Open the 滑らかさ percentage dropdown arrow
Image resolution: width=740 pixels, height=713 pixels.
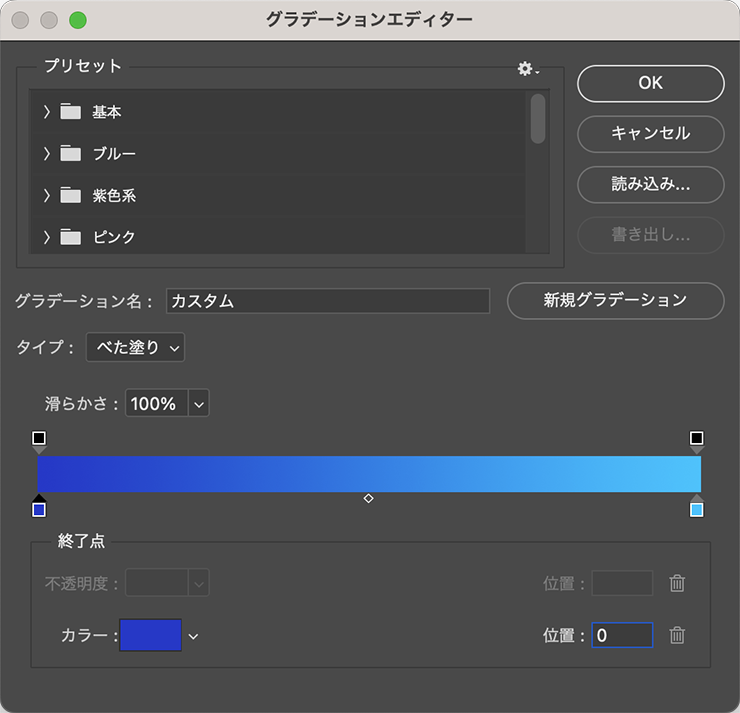click(x=198, y=404)
